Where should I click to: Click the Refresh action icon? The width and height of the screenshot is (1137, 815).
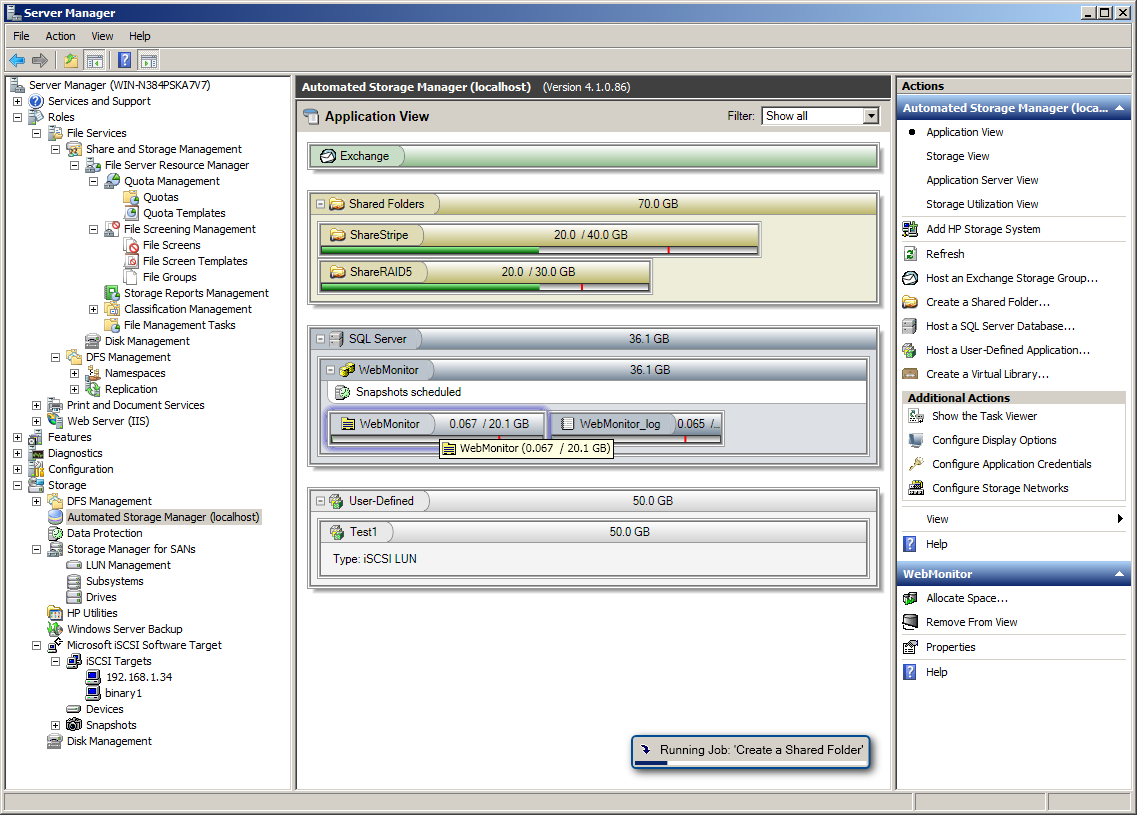click(910, 254)
